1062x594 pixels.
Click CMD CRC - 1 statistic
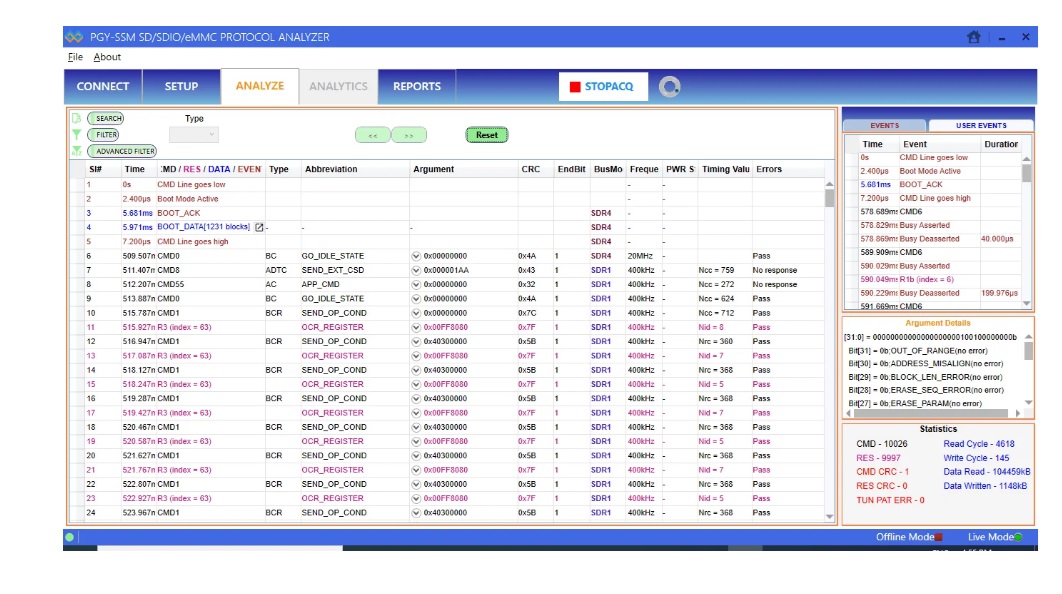[882, 472]
